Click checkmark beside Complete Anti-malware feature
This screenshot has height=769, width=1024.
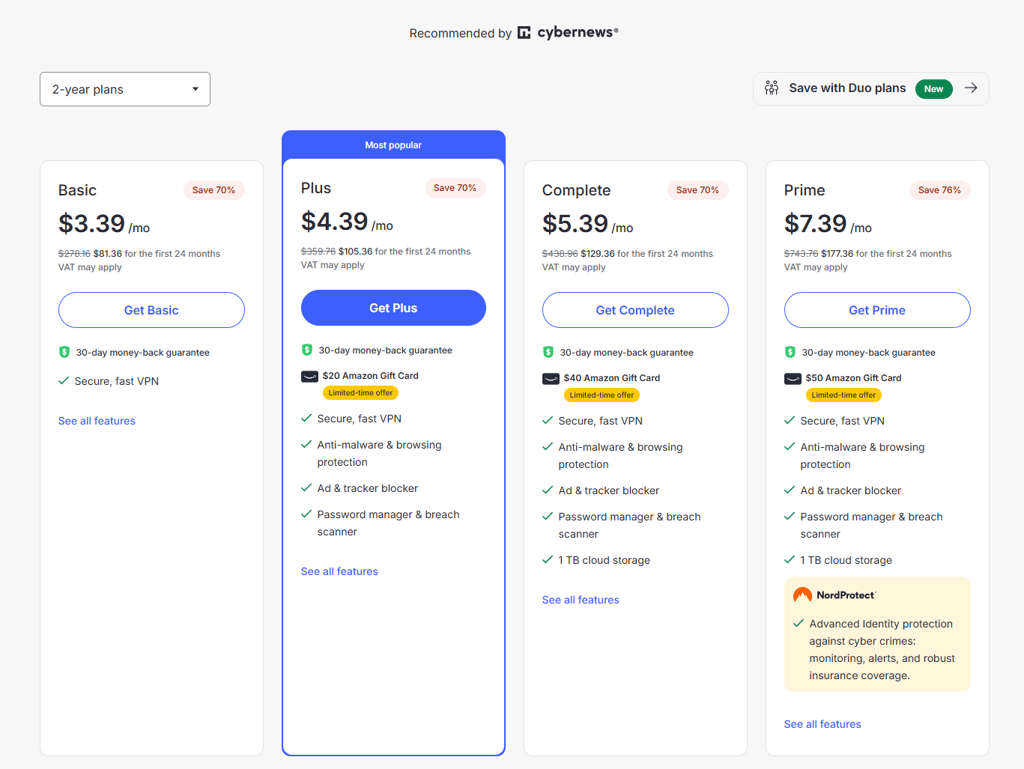547,447
